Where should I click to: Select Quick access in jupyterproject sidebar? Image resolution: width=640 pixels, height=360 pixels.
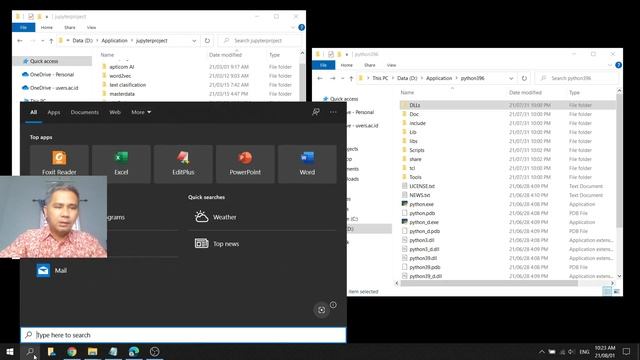coord(53,61)
